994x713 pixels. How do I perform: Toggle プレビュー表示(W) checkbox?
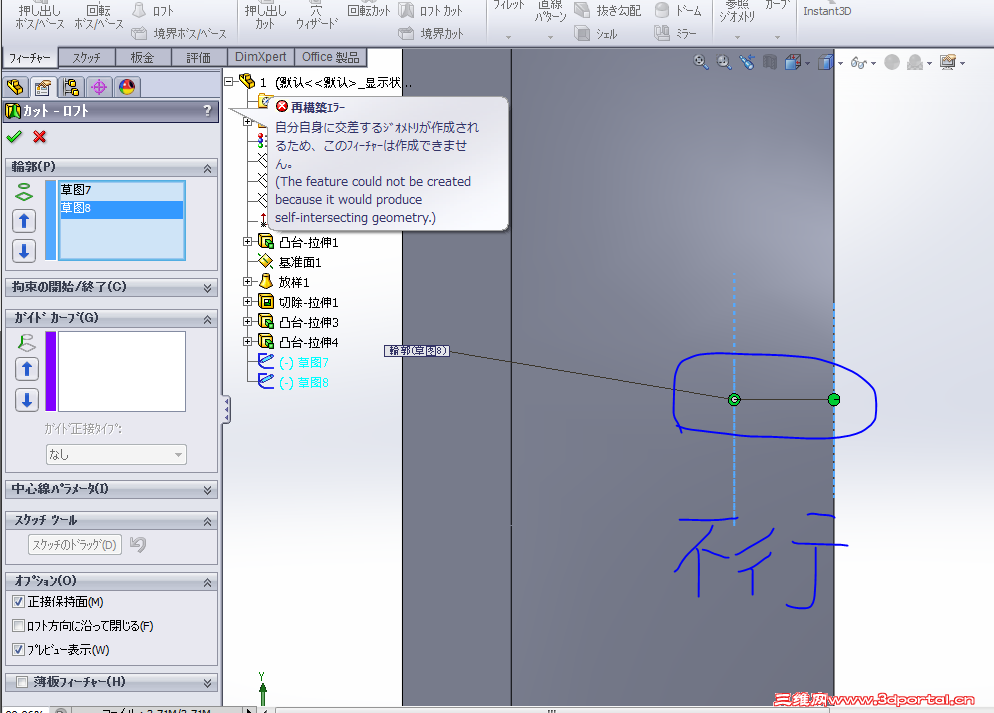18,650
